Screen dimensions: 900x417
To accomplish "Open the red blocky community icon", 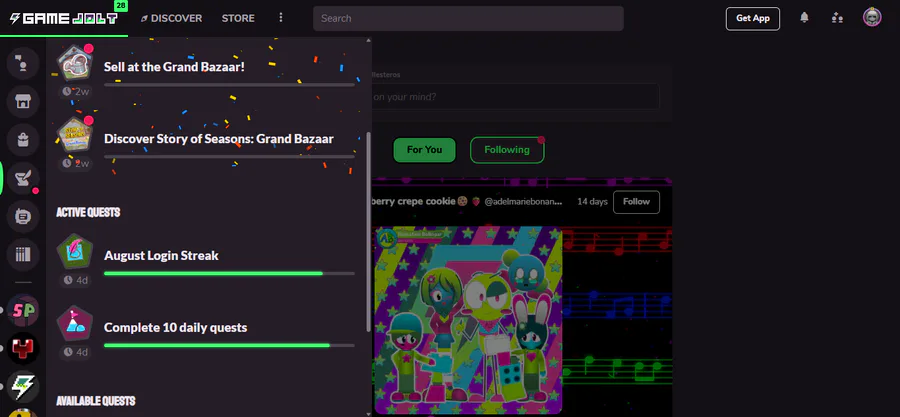I will click(x=23, y=348).
